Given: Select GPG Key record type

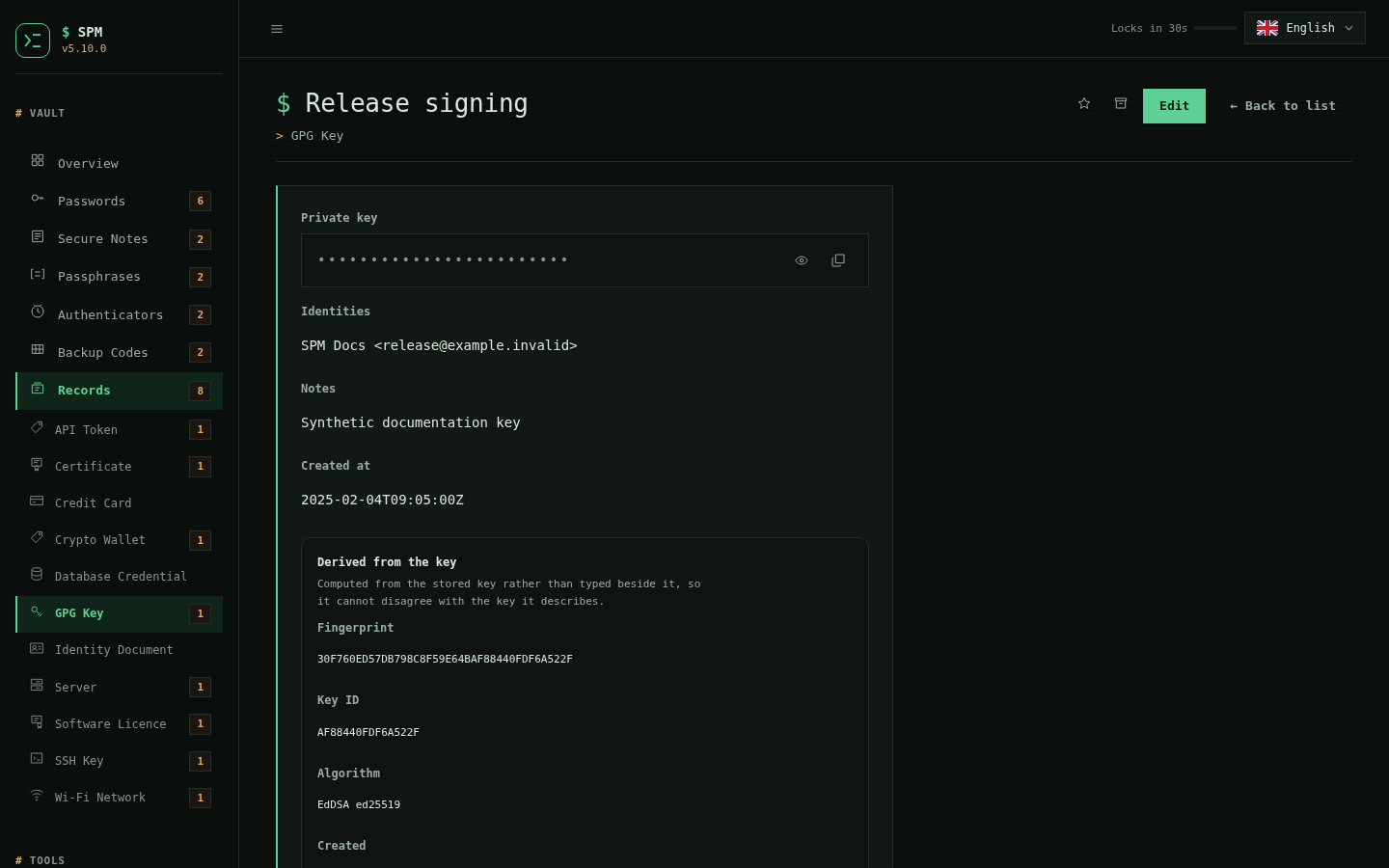Looking at the screenshot, I should click(x=120, y=613).
